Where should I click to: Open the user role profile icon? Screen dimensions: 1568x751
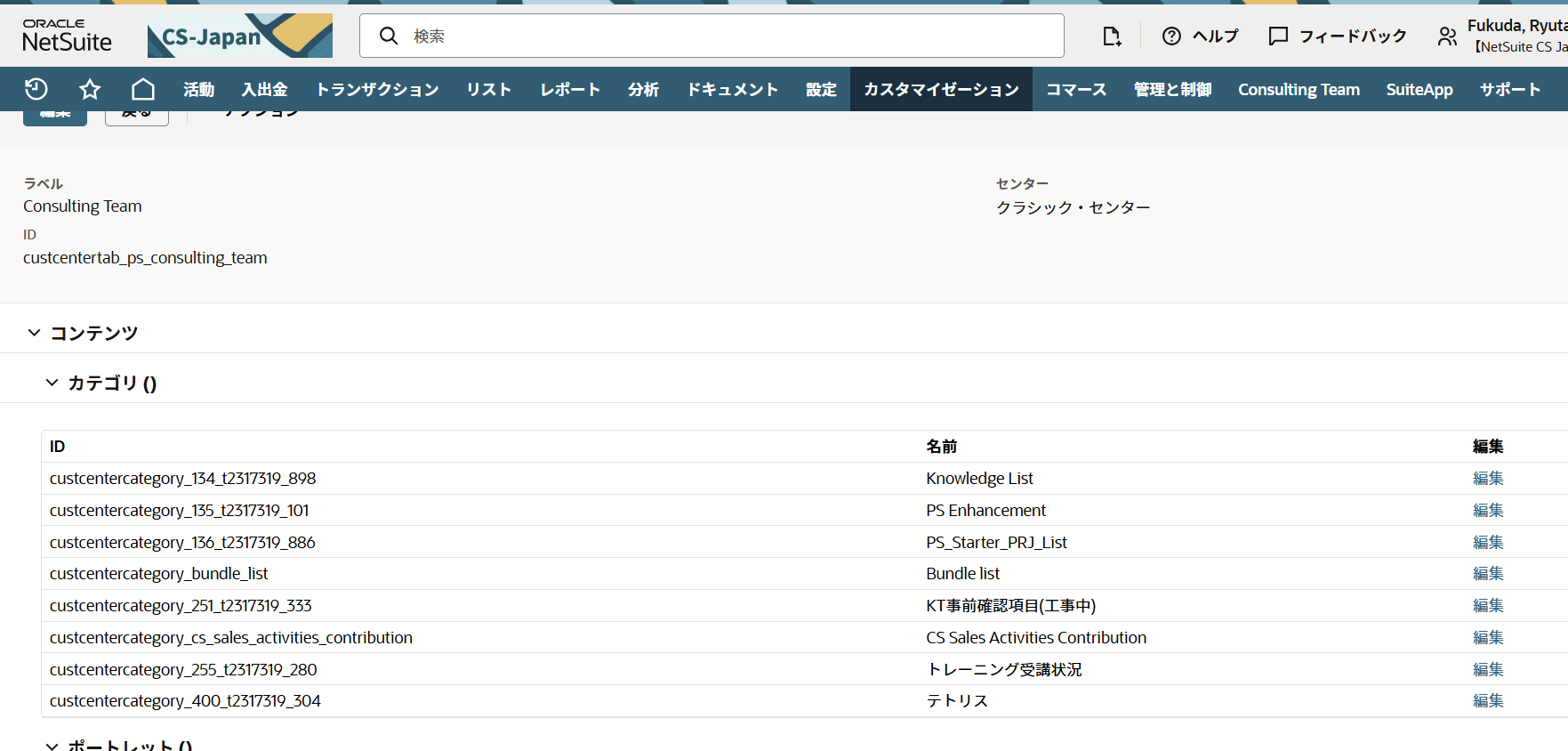(x=1448, y=36)
